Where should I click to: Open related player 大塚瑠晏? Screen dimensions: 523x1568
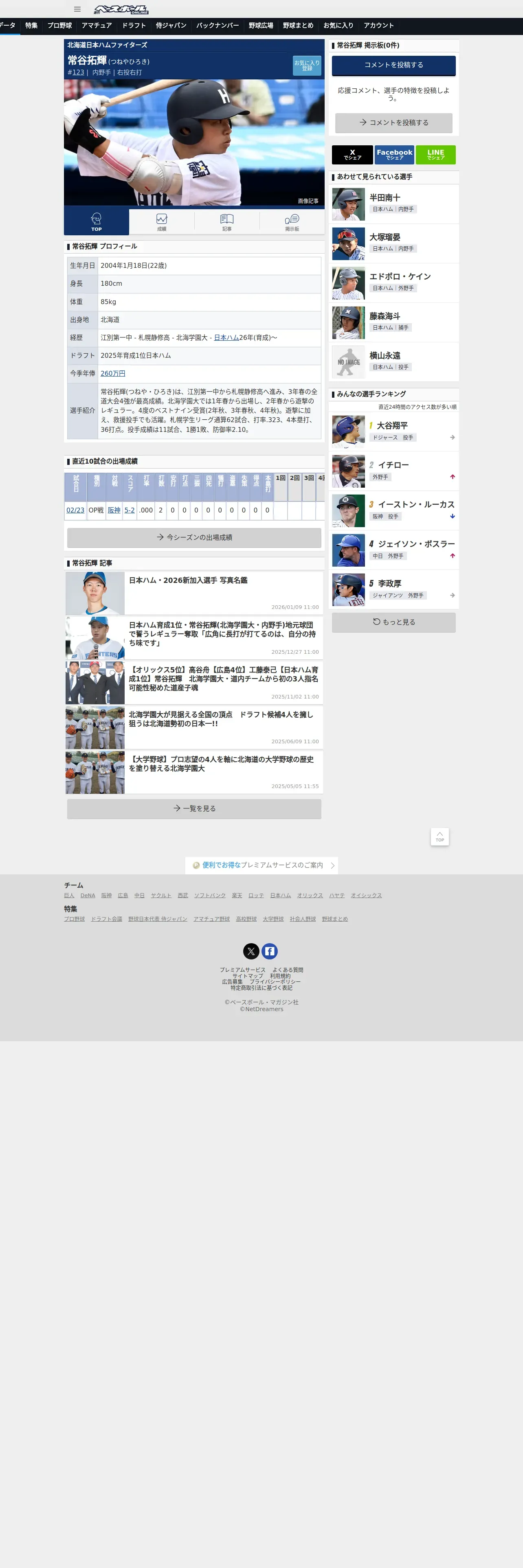coord(393,243)
